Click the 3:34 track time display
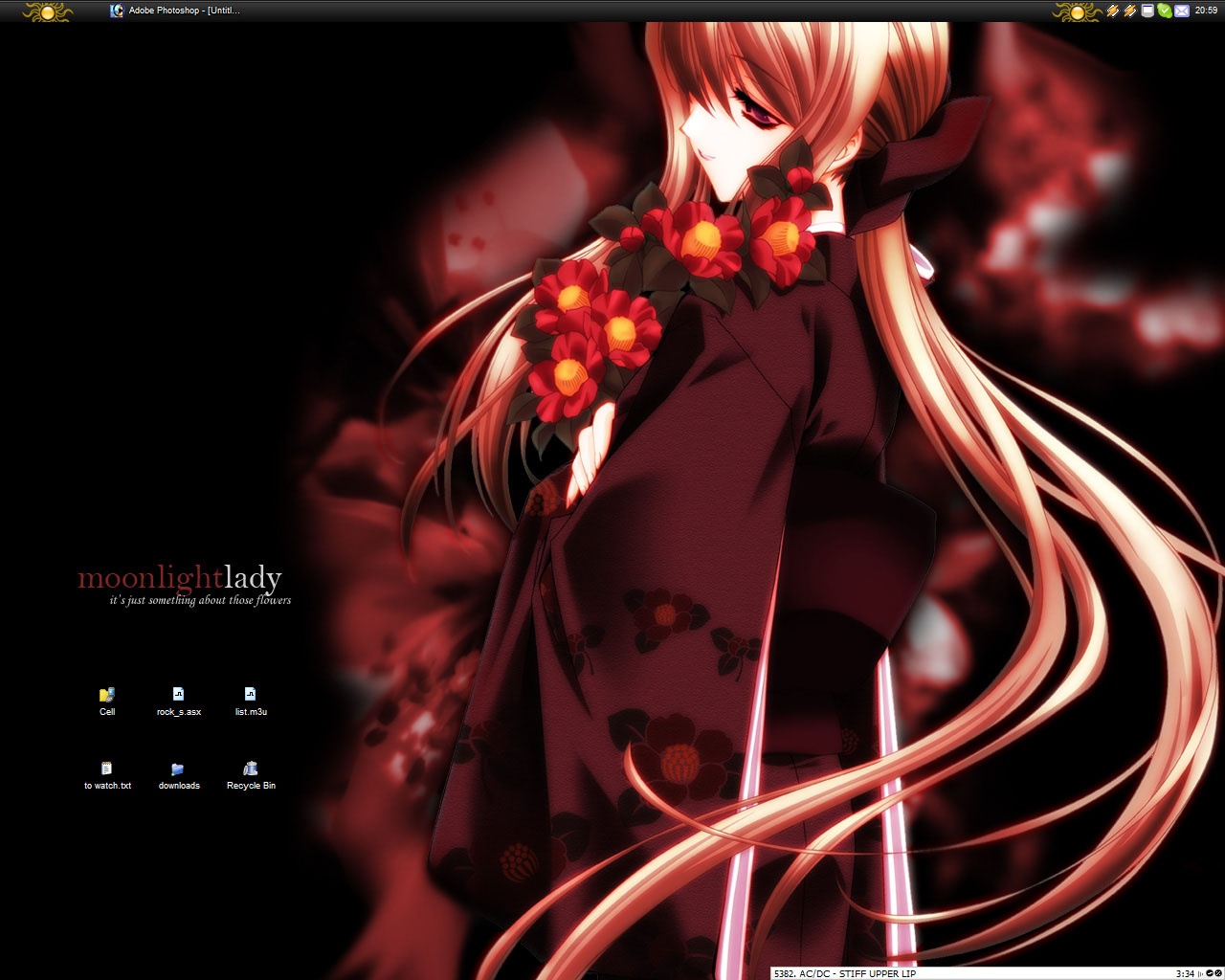This screenshot has height=980, width=1225. click(1185, 974)
